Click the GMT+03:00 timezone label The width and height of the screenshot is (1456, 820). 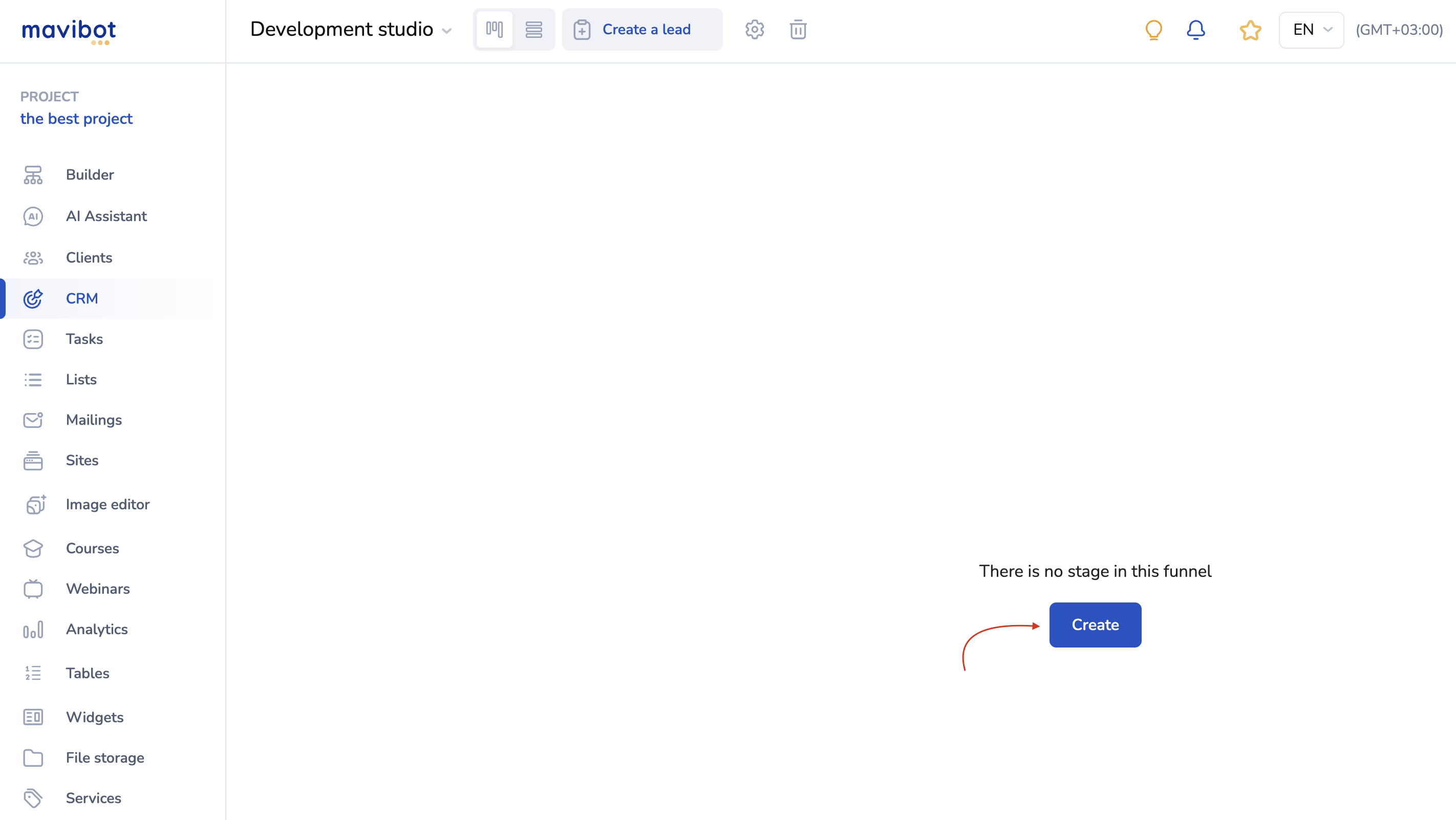1398,30
